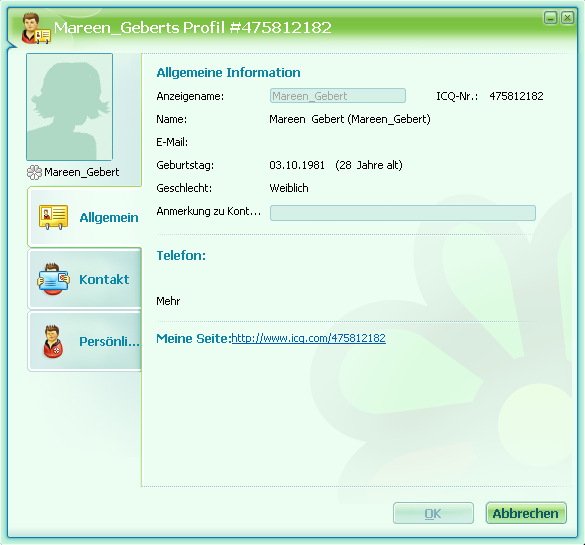Click the birthday value 03.10.1981
Screen dimensions: 585x545
coord(297,165)
